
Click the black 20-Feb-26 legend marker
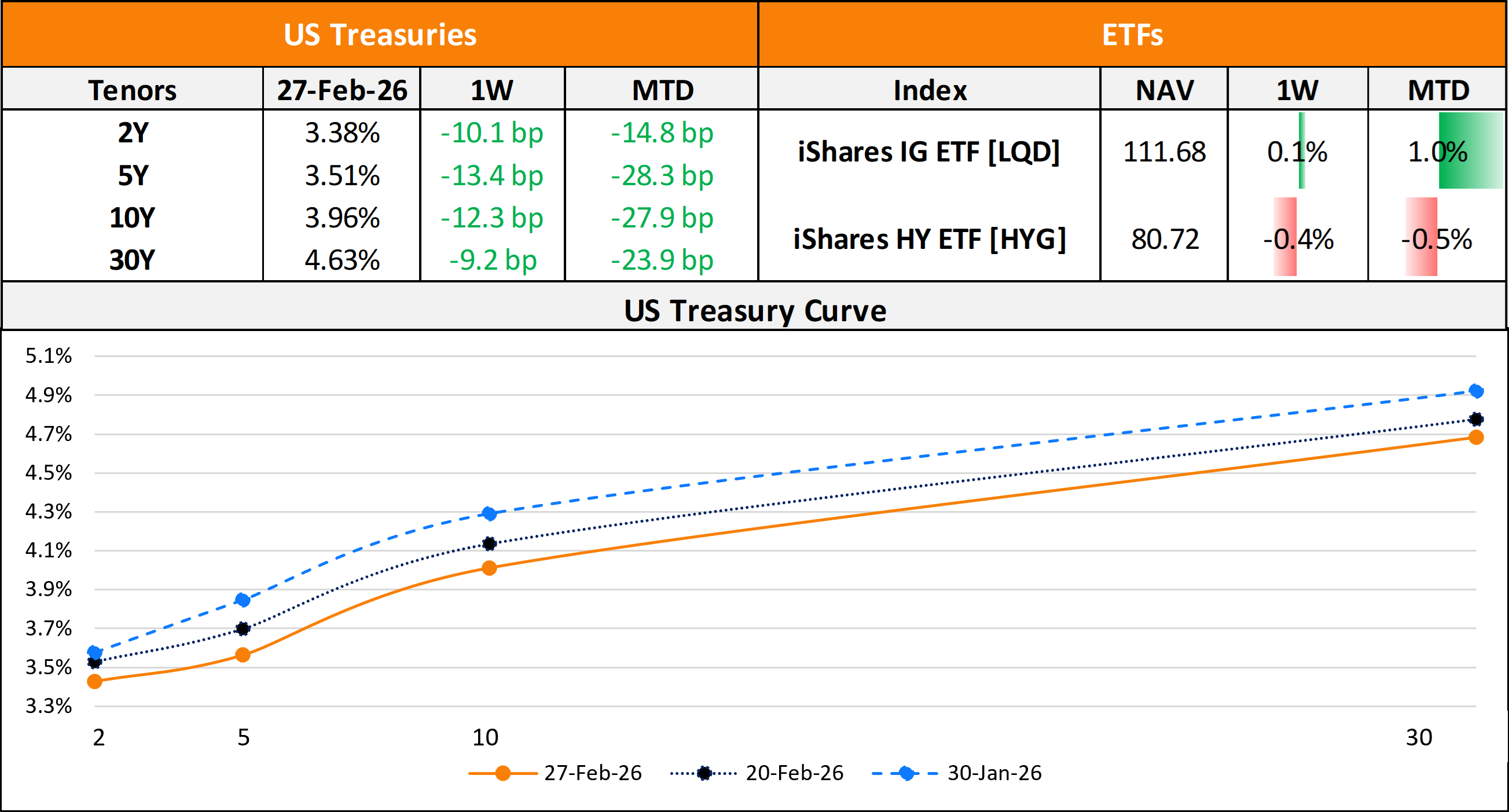coord(704,773)
